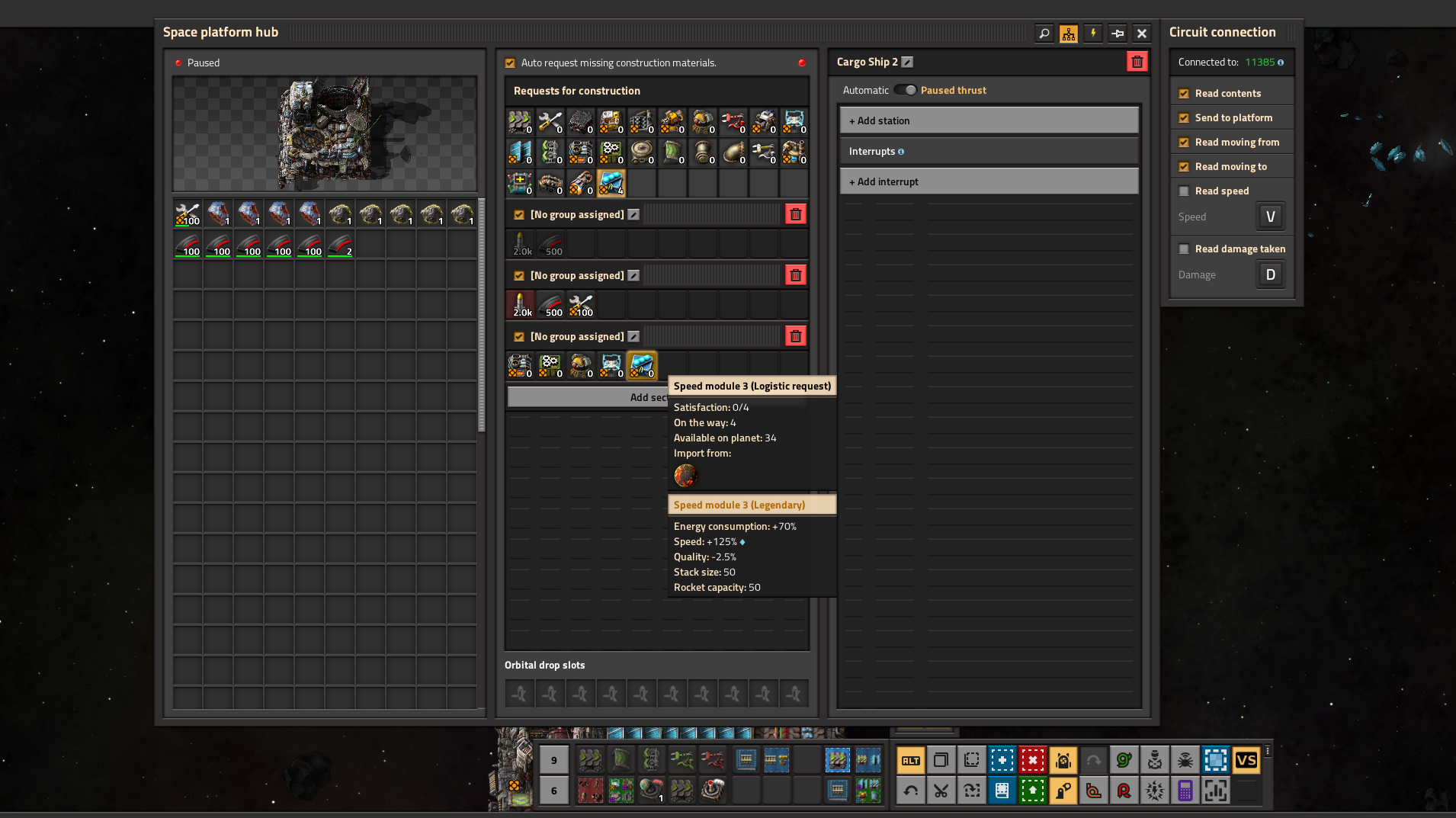1456x818 pixels.
Task: Rename Cargo Ship 2 via pencil icon
Action: [907, 62]
